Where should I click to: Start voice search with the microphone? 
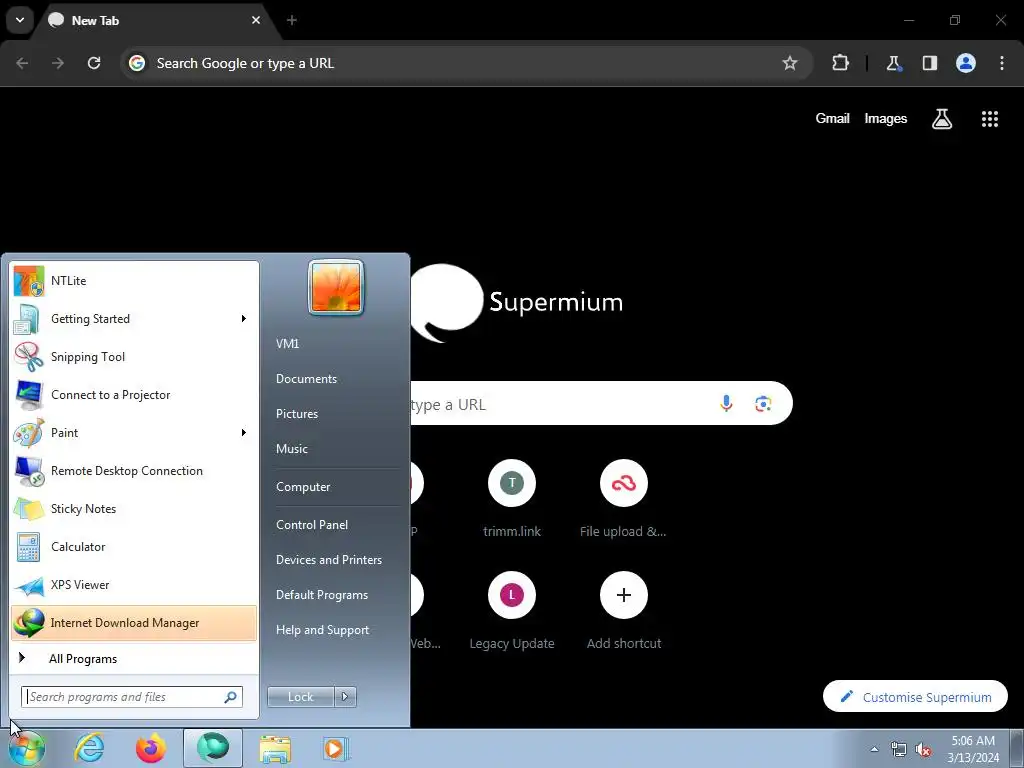(x=726, y=404)
